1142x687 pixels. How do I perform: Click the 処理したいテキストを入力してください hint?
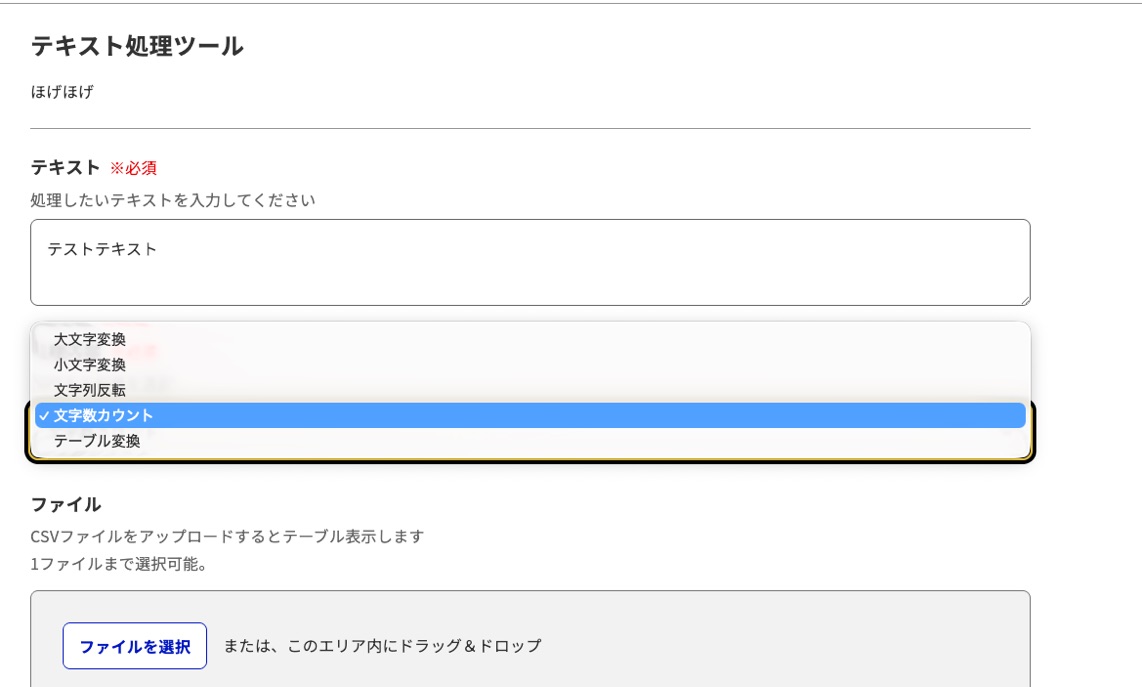173,200
